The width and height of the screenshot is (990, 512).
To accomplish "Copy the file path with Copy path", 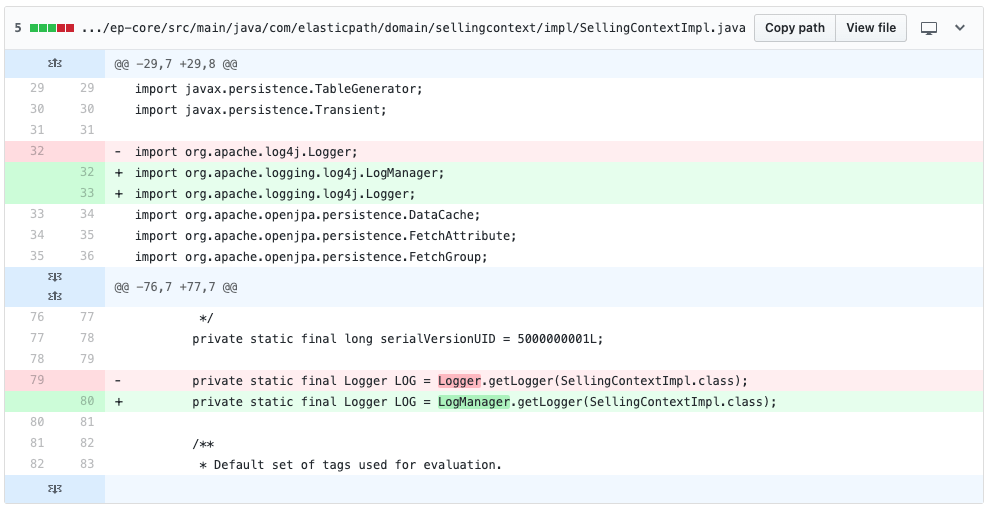I will [x=794, y=28].
